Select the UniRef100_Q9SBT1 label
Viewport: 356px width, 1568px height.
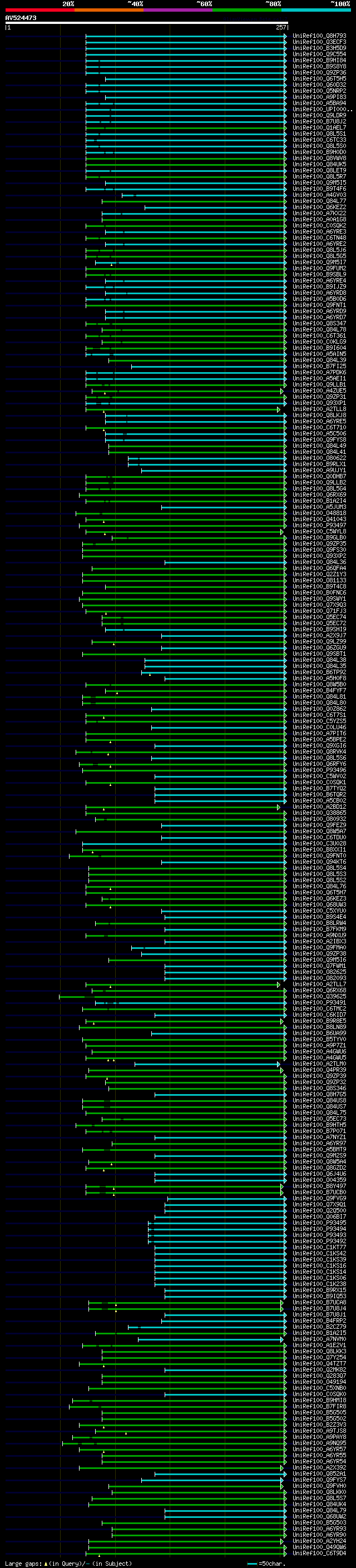click(x=319, y=654)
